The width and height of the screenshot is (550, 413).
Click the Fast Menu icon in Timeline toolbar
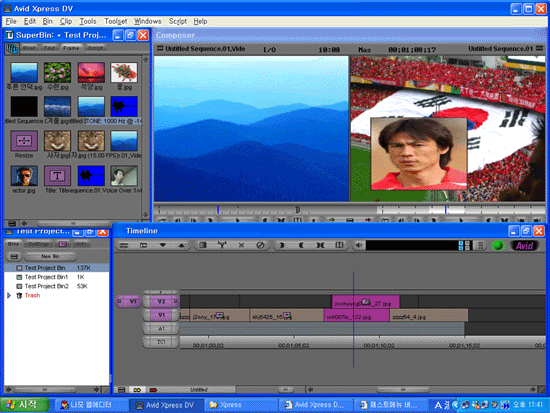pyautogui.click(x=123, y=246)
